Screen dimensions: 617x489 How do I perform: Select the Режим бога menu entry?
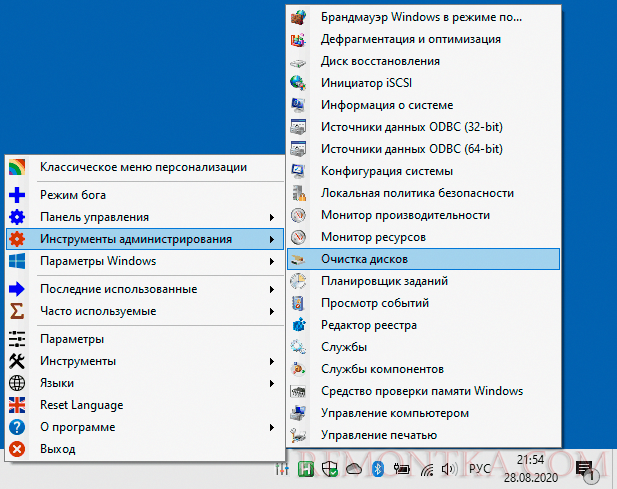[x=145, y=195]
